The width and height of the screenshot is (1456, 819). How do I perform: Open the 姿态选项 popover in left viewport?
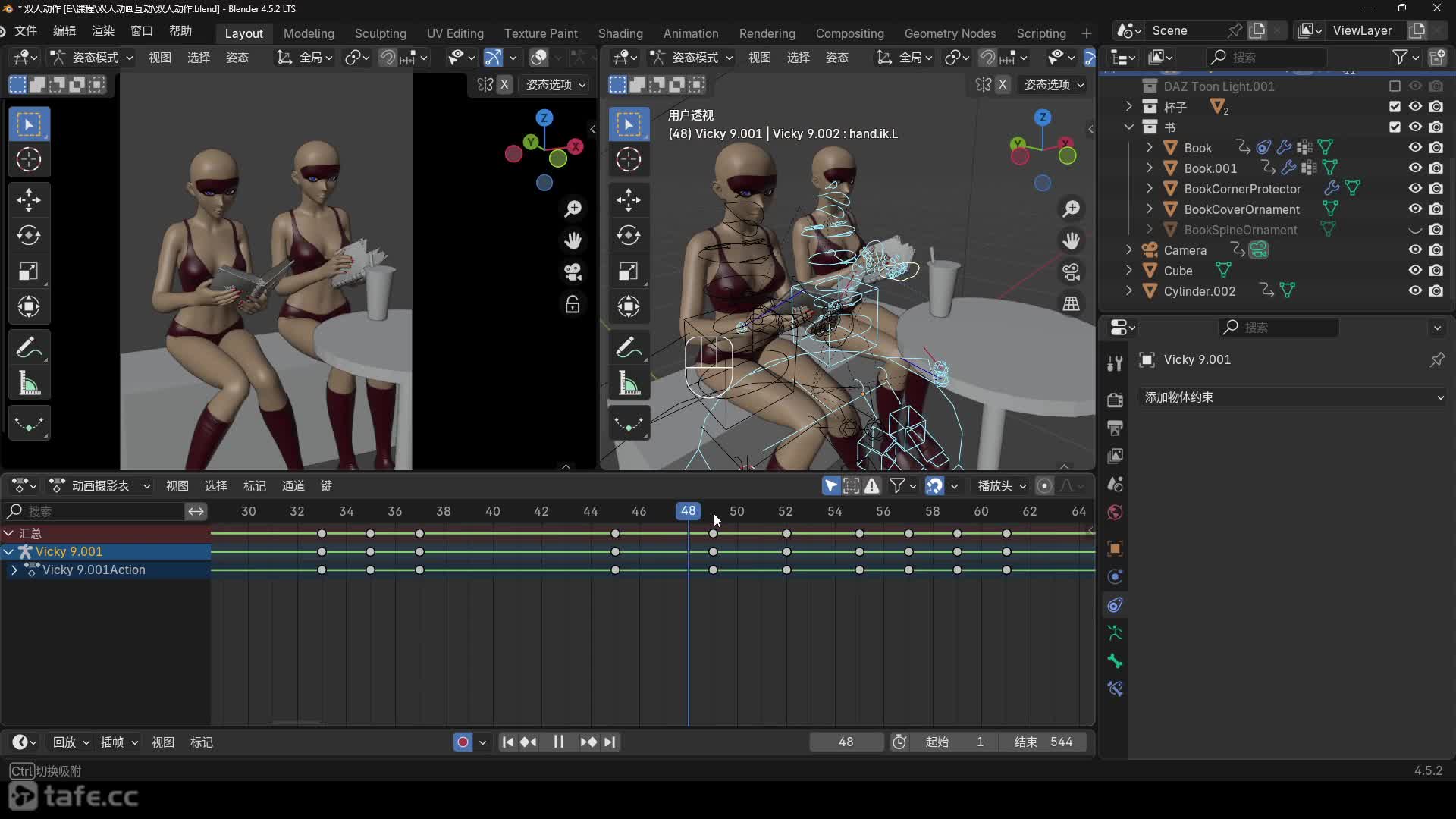[556, 85]
